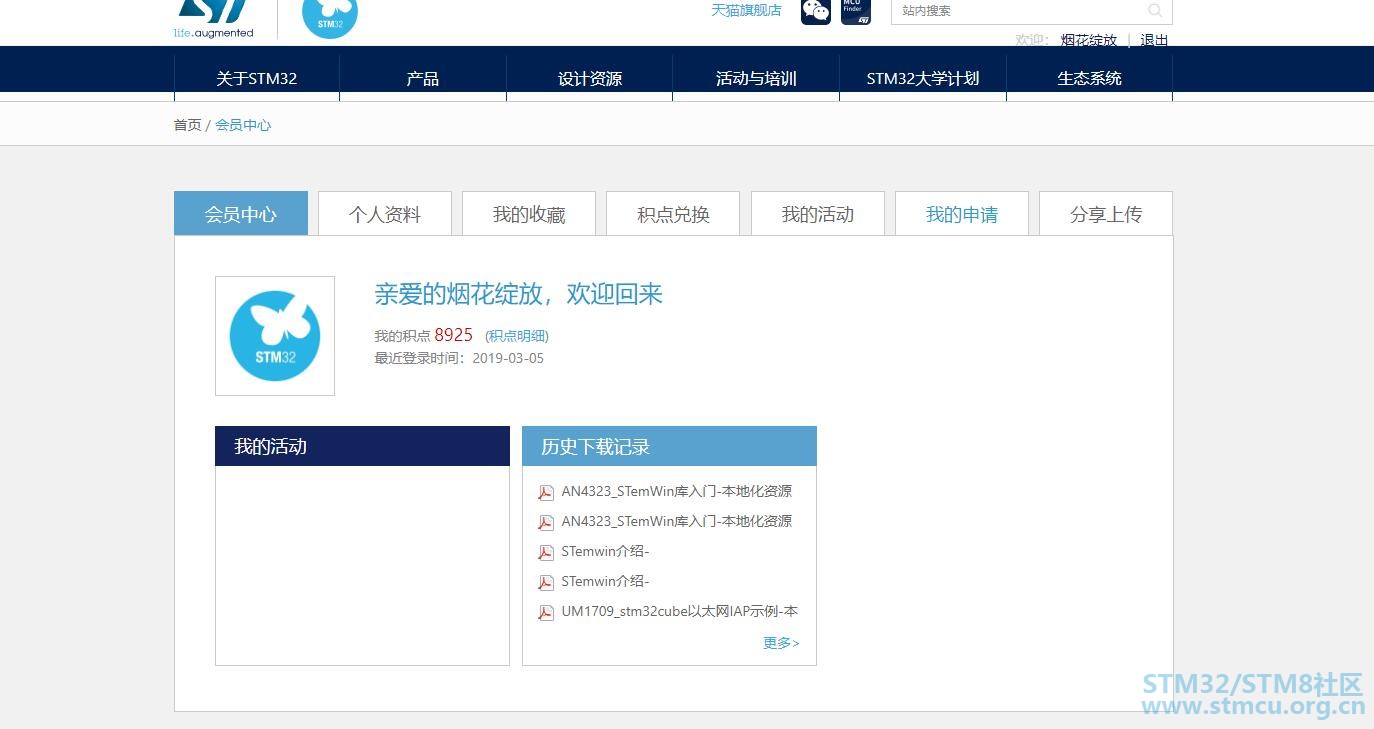This screenshot has height=729, width=1374.
Task: Switch to the 我的申请 tab
Action: (962, 214)
